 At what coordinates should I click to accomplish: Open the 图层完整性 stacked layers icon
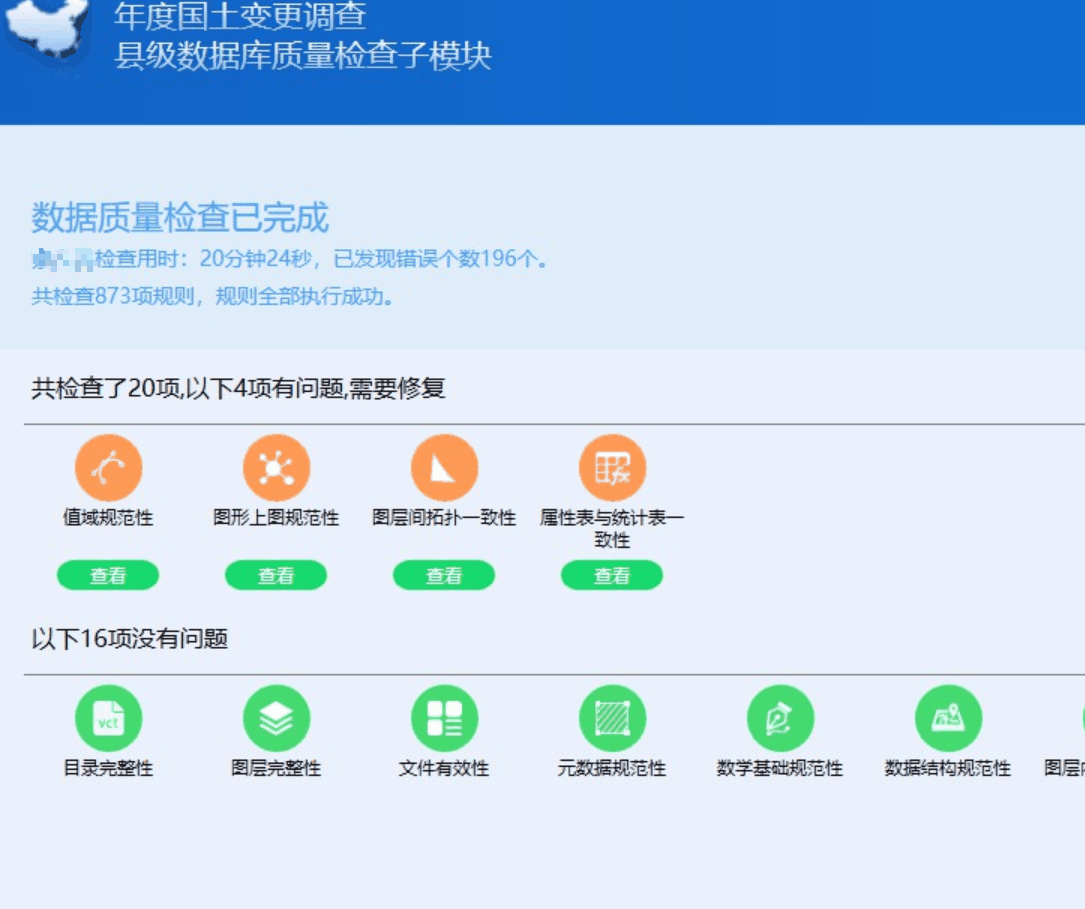coord(276,718)
